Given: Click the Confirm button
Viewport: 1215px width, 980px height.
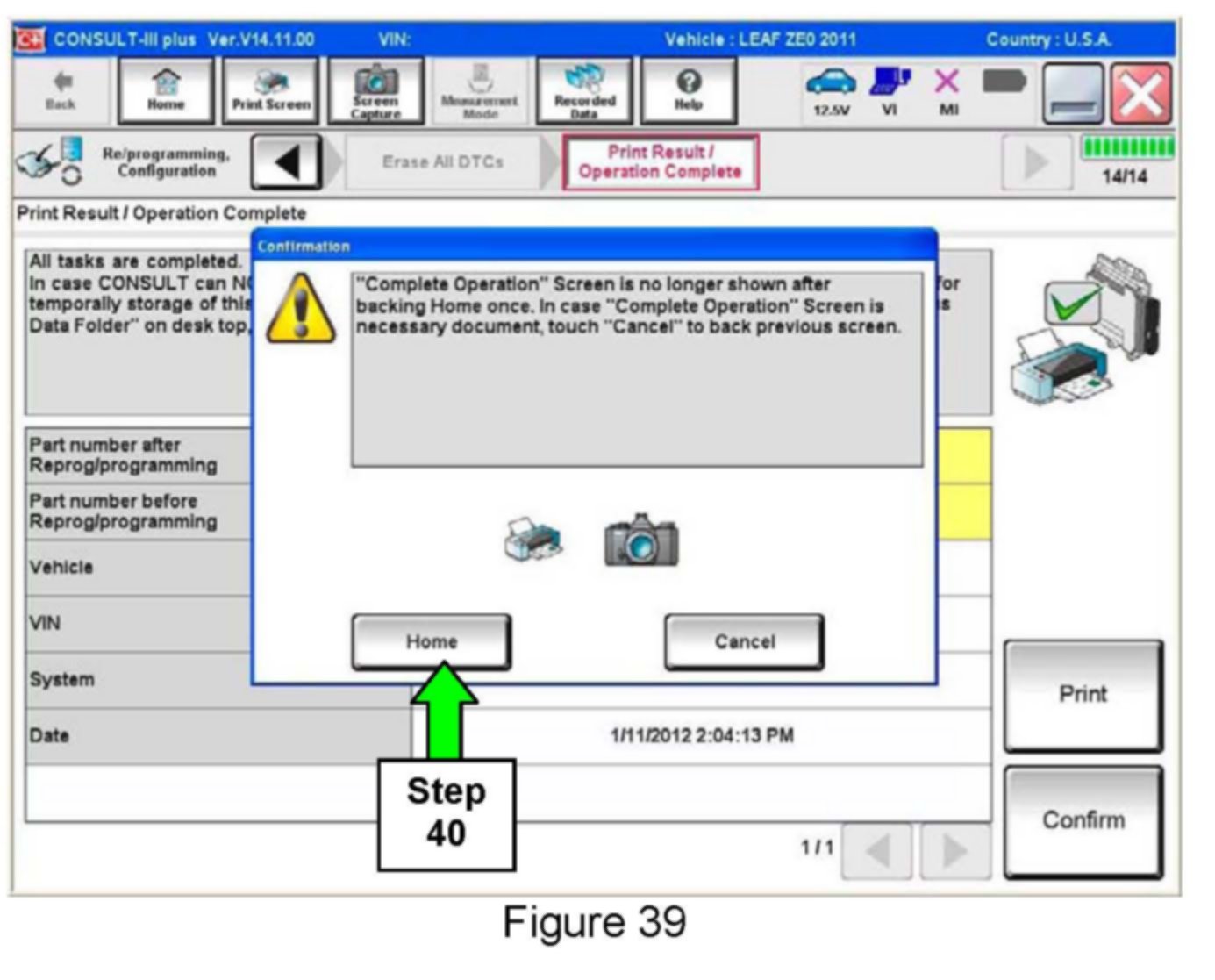Looking at the screenshot, I should tap(1083, 821).
